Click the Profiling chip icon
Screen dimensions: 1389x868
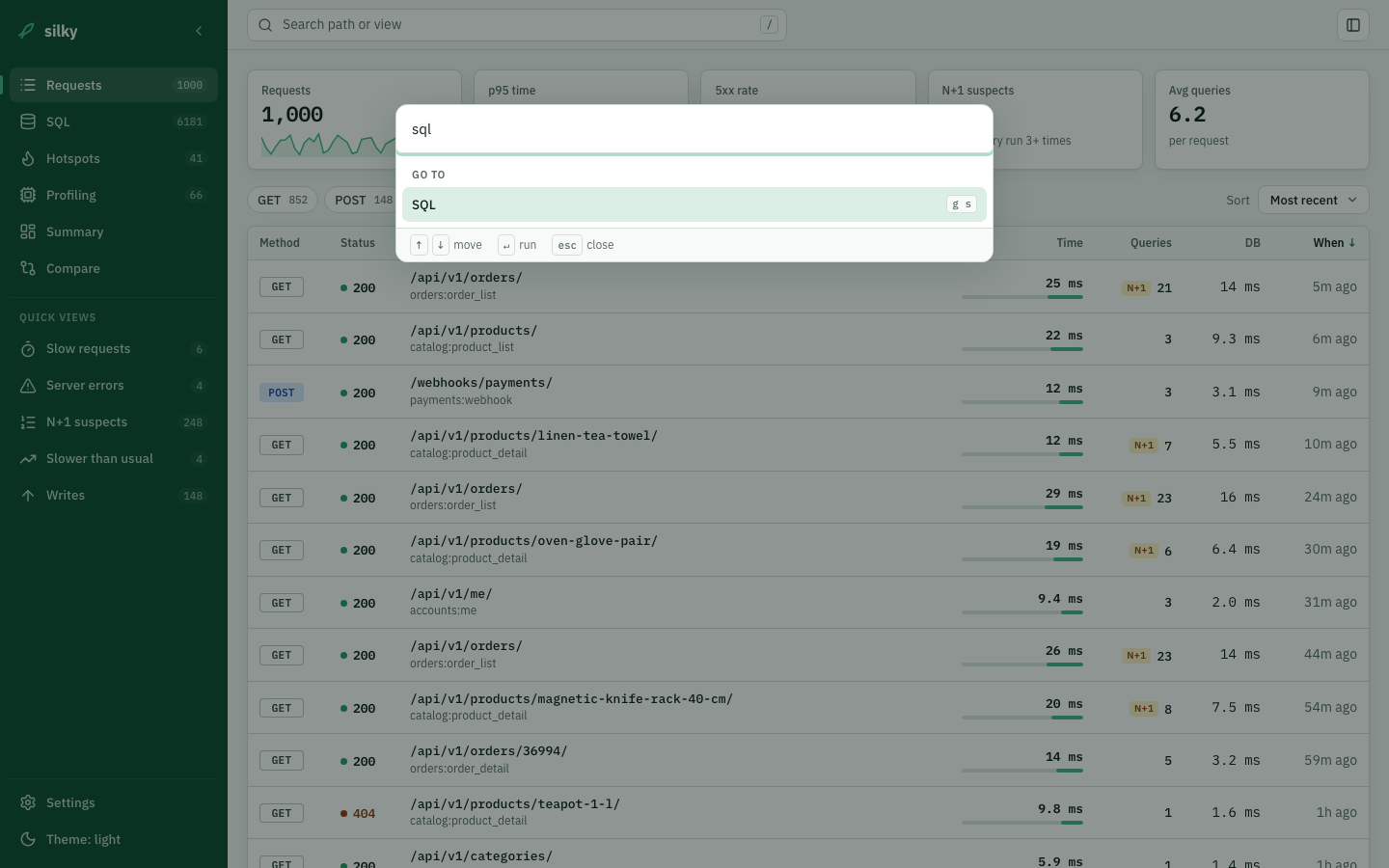28,195
